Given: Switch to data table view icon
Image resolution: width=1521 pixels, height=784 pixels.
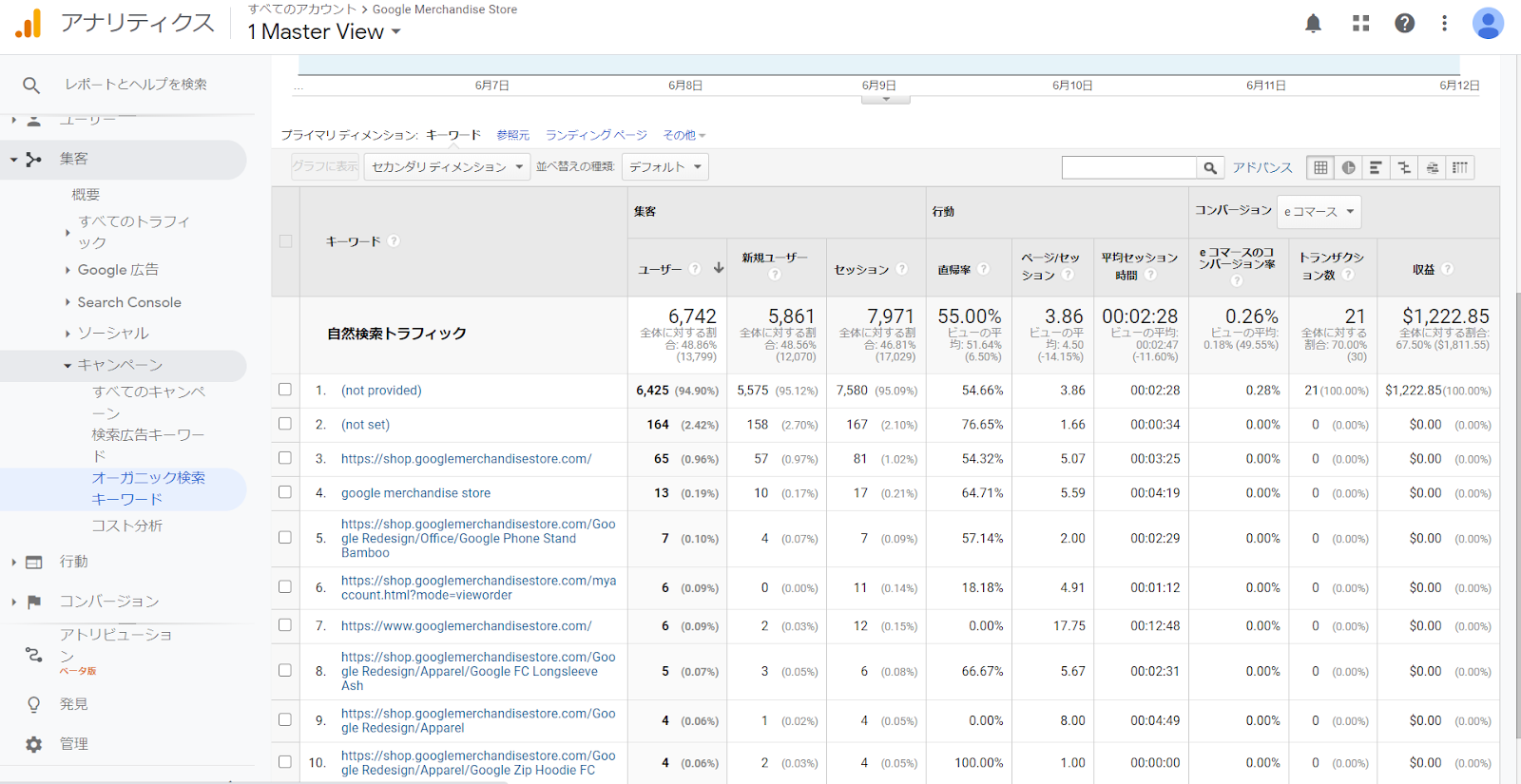Looking at the screenshot, I should (x=1320, y=168).
